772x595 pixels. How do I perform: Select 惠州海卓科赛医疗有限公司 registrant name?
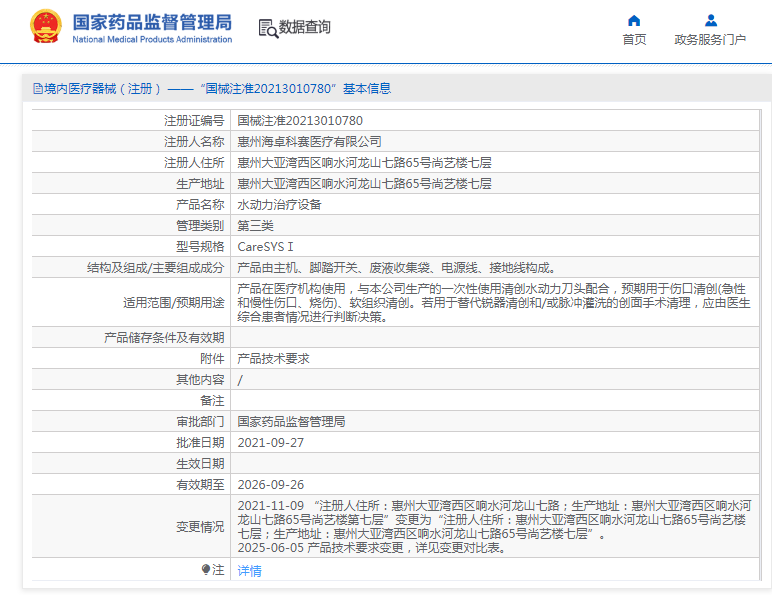click(x=309, y=142)
